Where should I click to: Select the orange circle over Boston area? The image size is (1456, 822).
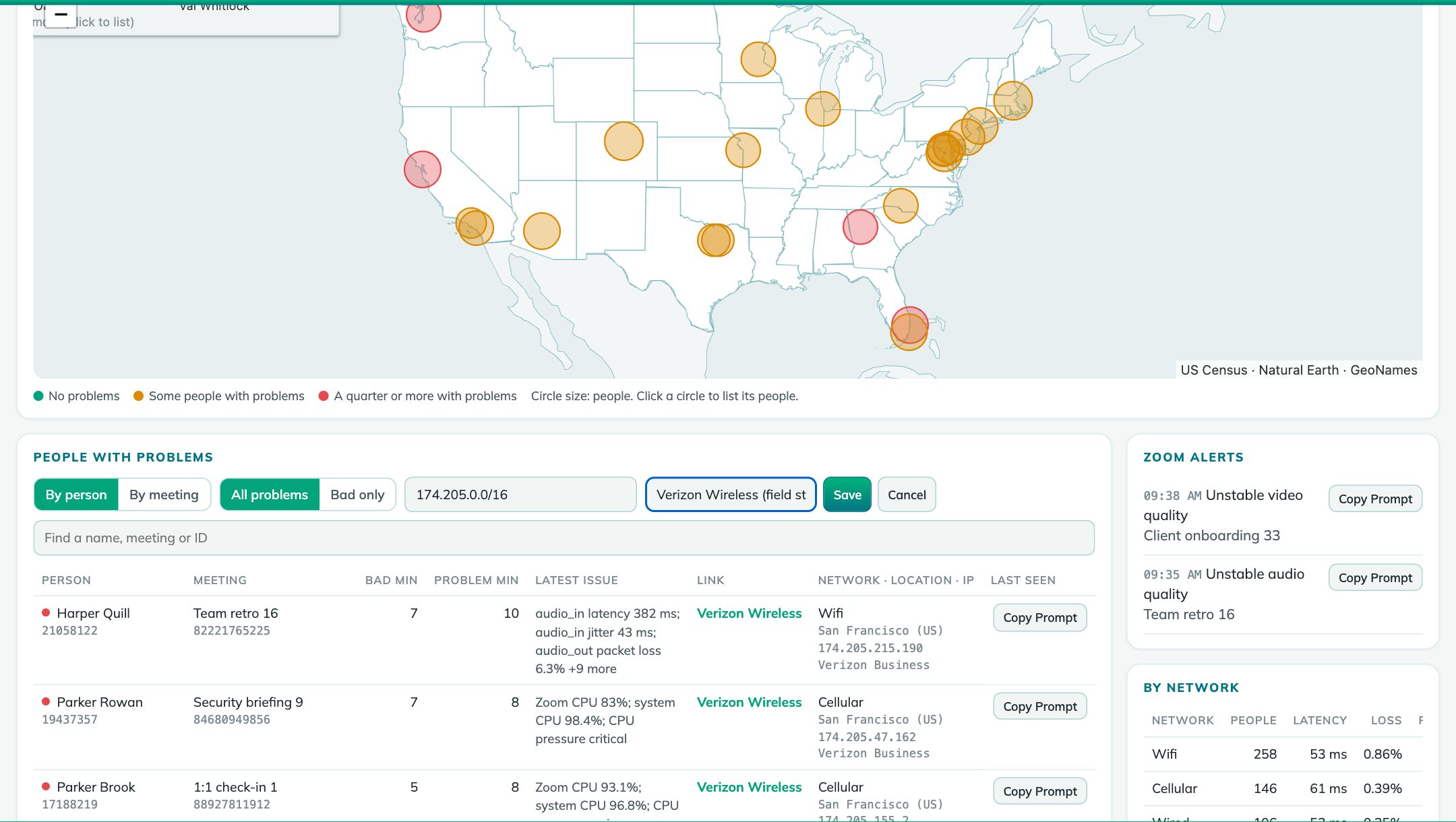(x=1012, y=100)
